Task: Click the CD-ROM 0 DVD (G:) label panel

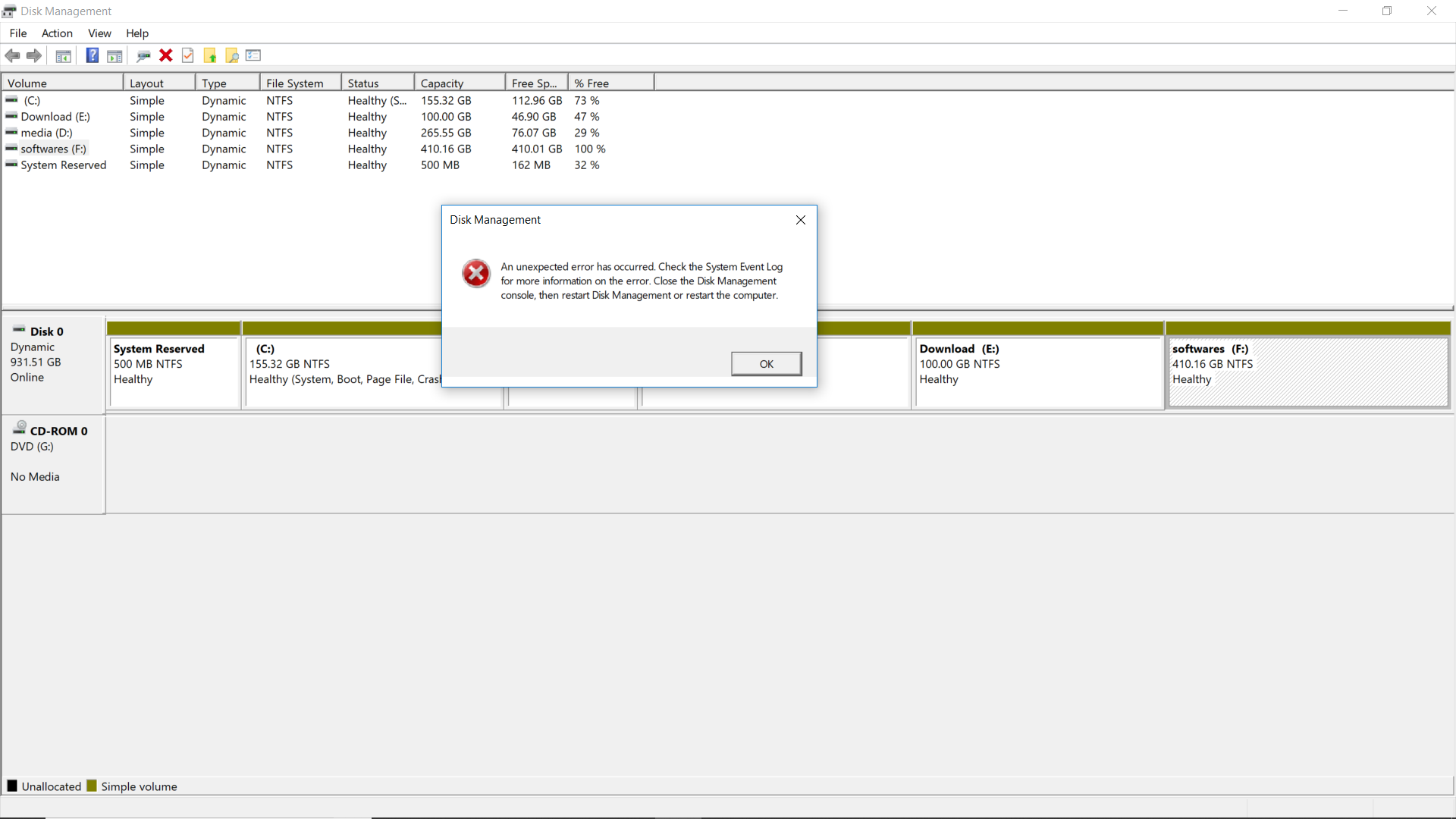Action: pos(53,464)
